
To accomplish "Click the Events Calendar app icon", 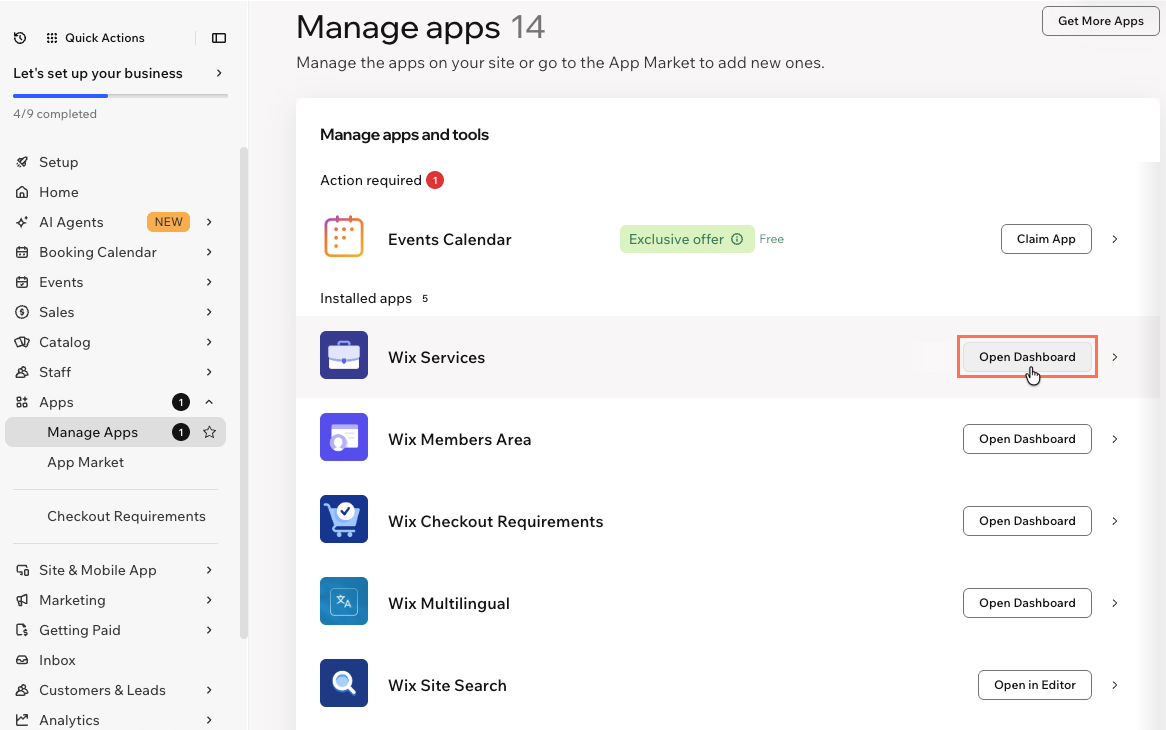I will click(344, 236).
